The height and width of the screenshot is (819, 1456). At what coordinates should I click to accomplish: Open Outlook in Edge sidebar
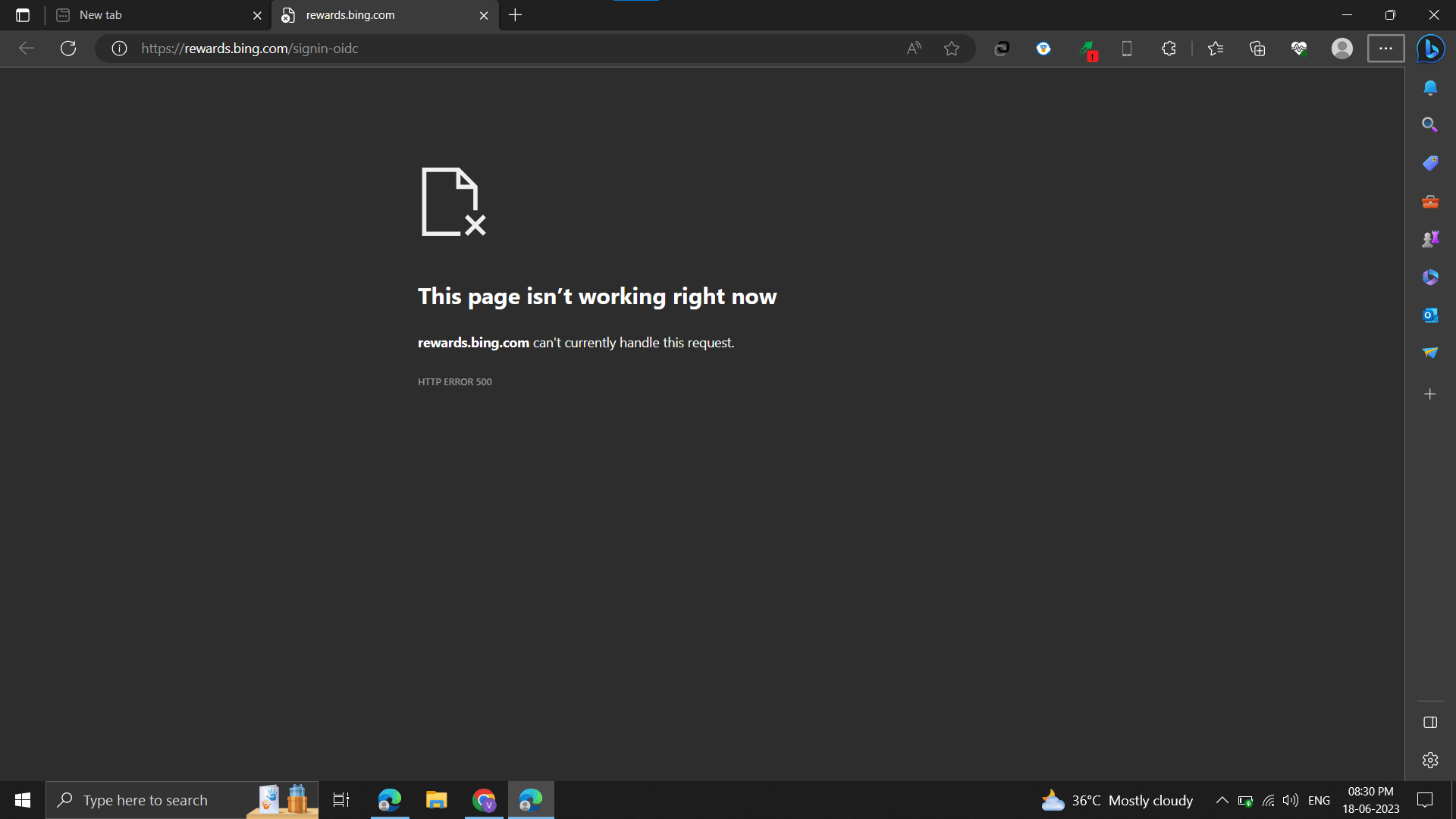tap(1430, 315)
